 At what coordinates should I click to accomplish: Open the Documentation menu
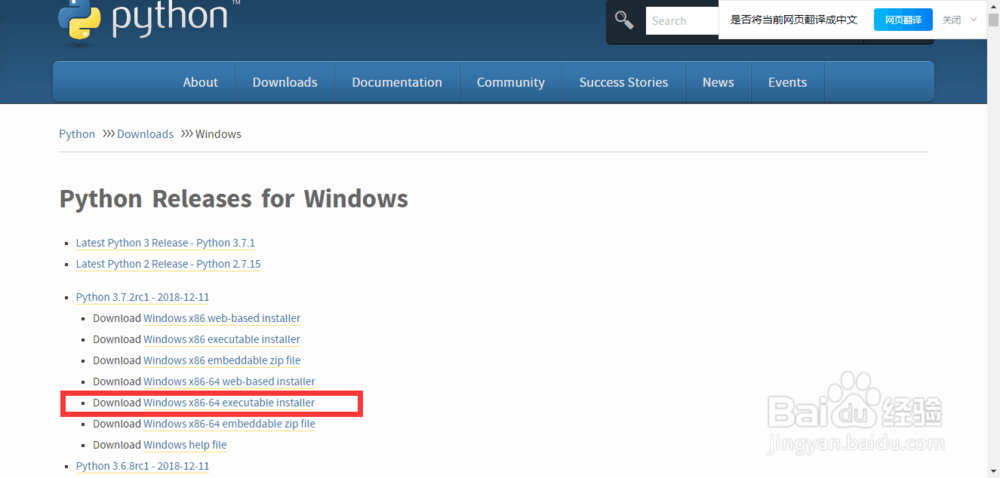pos(397,82)
